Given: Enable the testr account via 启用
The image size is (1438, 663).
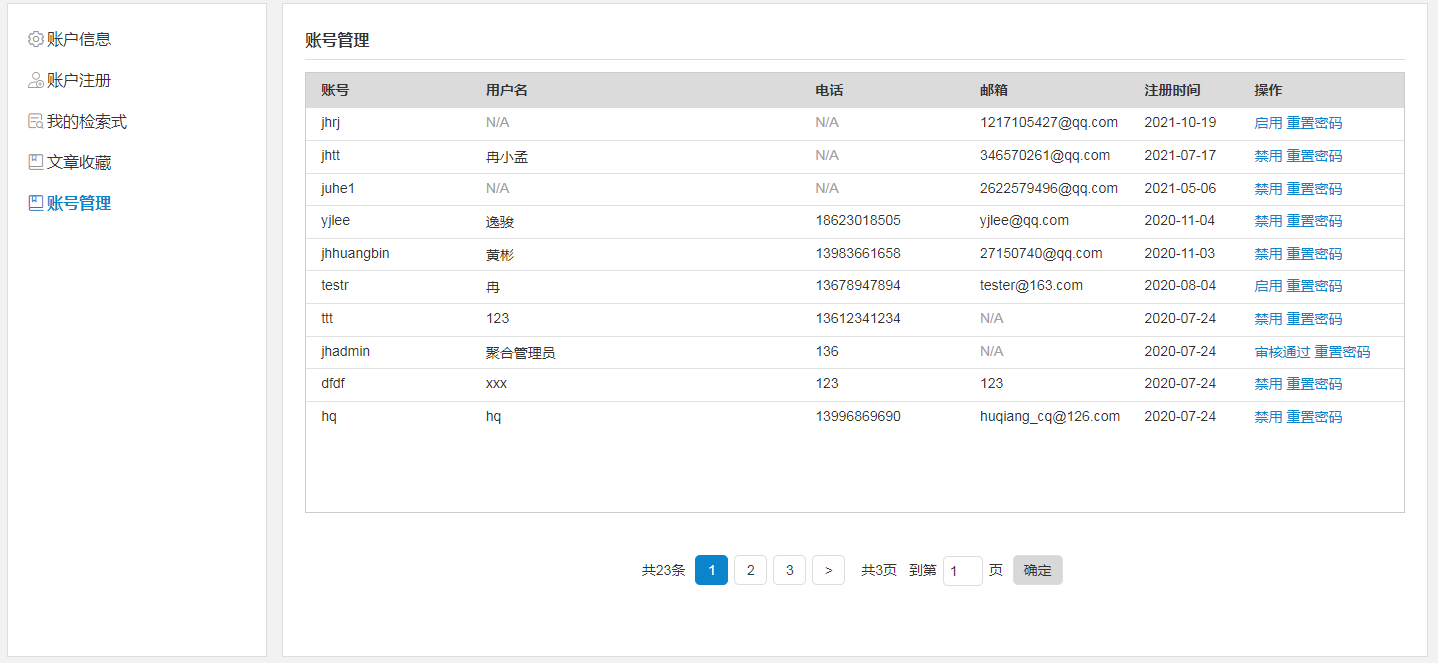Looking at the screenshot, I should (1267, 286).
